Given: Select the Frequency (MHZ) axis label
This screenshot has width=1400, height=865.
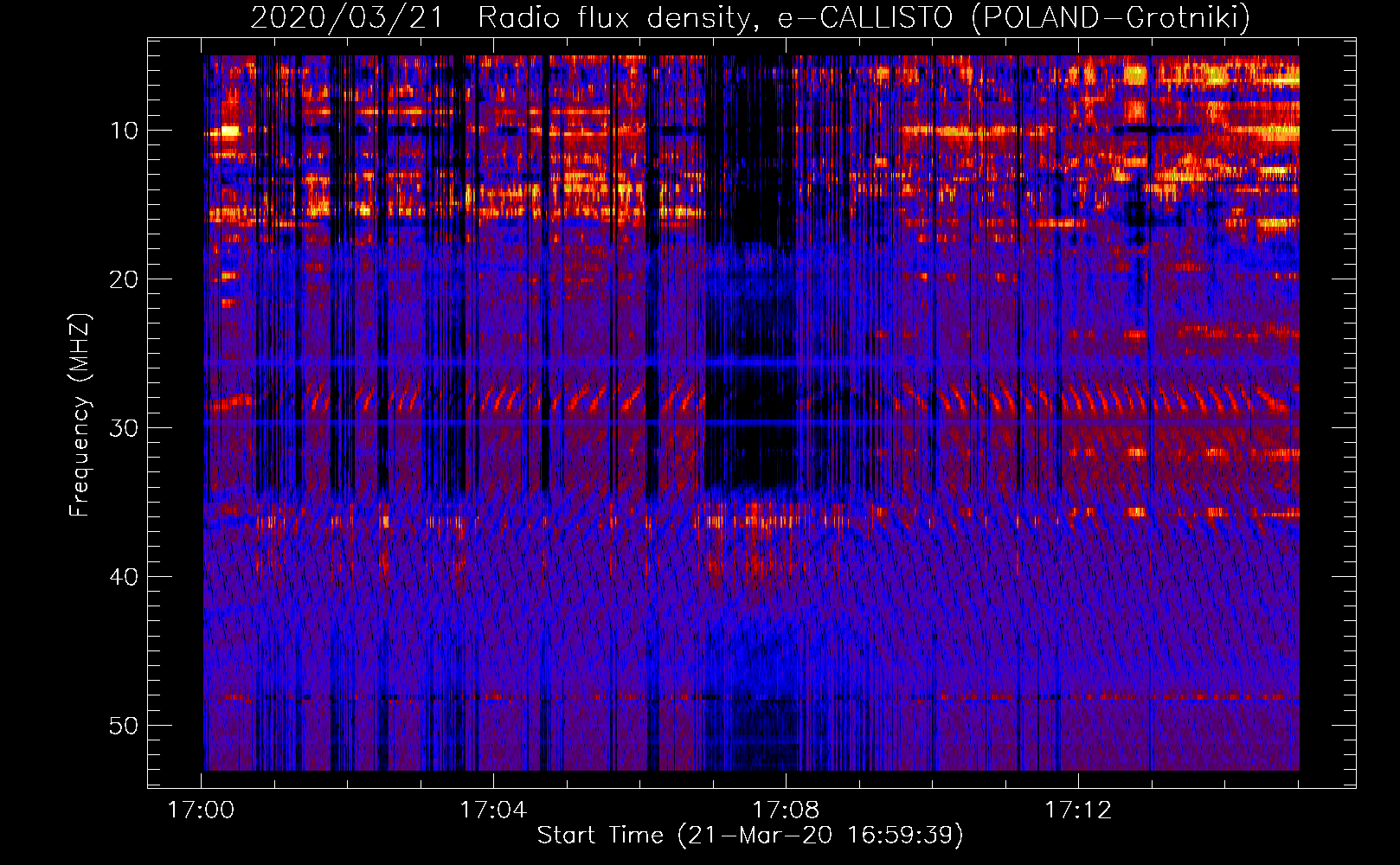Looking at the screenshot, I should point(80,415).
